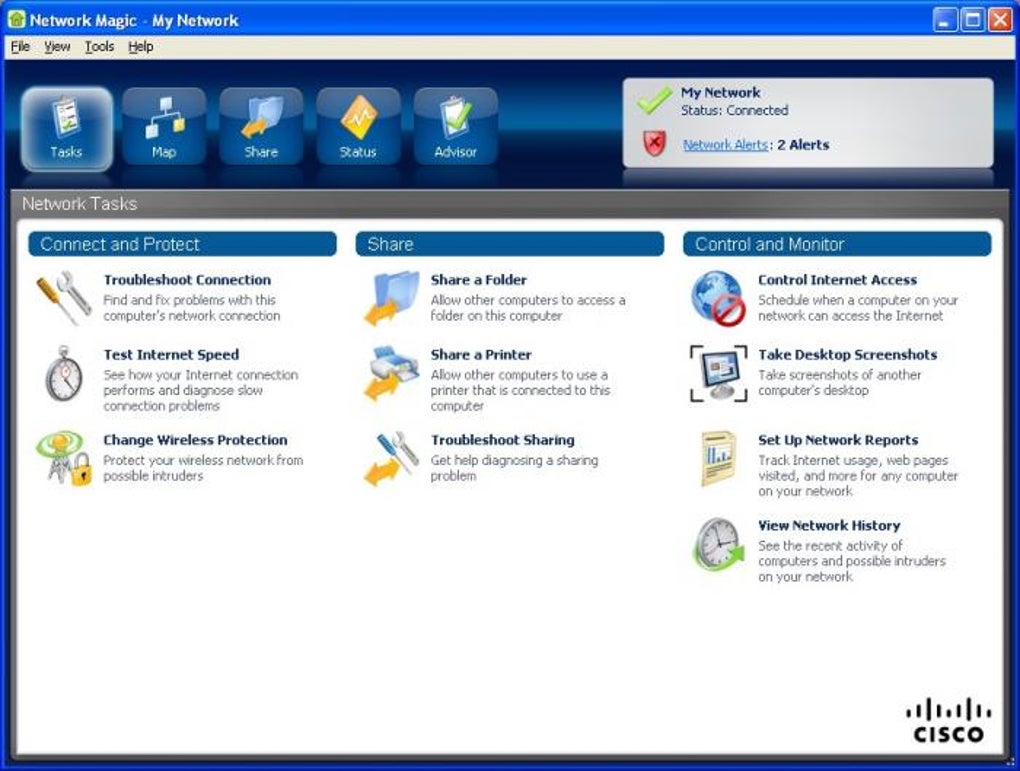The width and height of the screenshot is (1020, 771).
Task: Click the stopwatch Test Internet Speed icon
Action: point(63,375)
